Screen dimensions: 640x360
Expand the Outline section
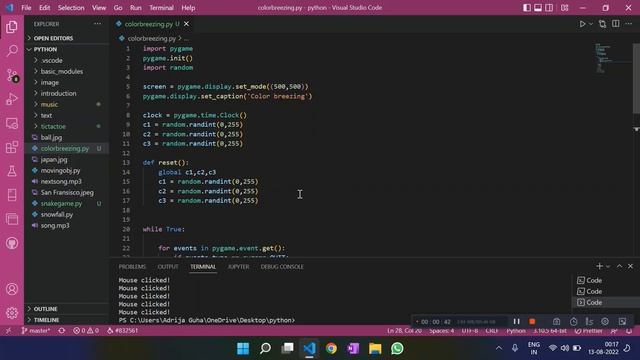tap(67, 309)
